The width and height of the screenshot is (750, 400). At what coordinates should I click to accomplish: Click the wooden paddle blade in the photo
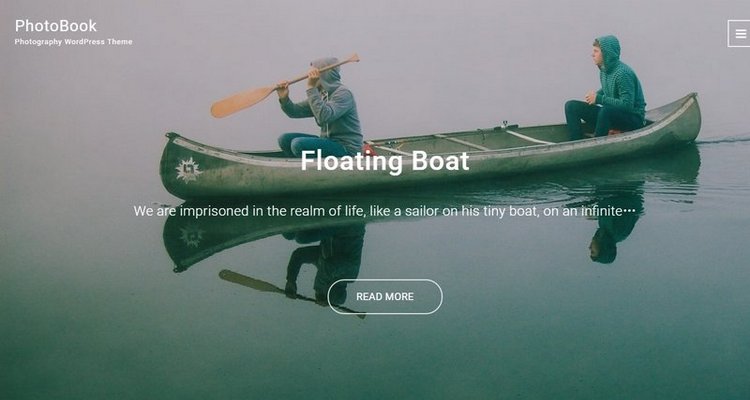[x=243, y=101]
